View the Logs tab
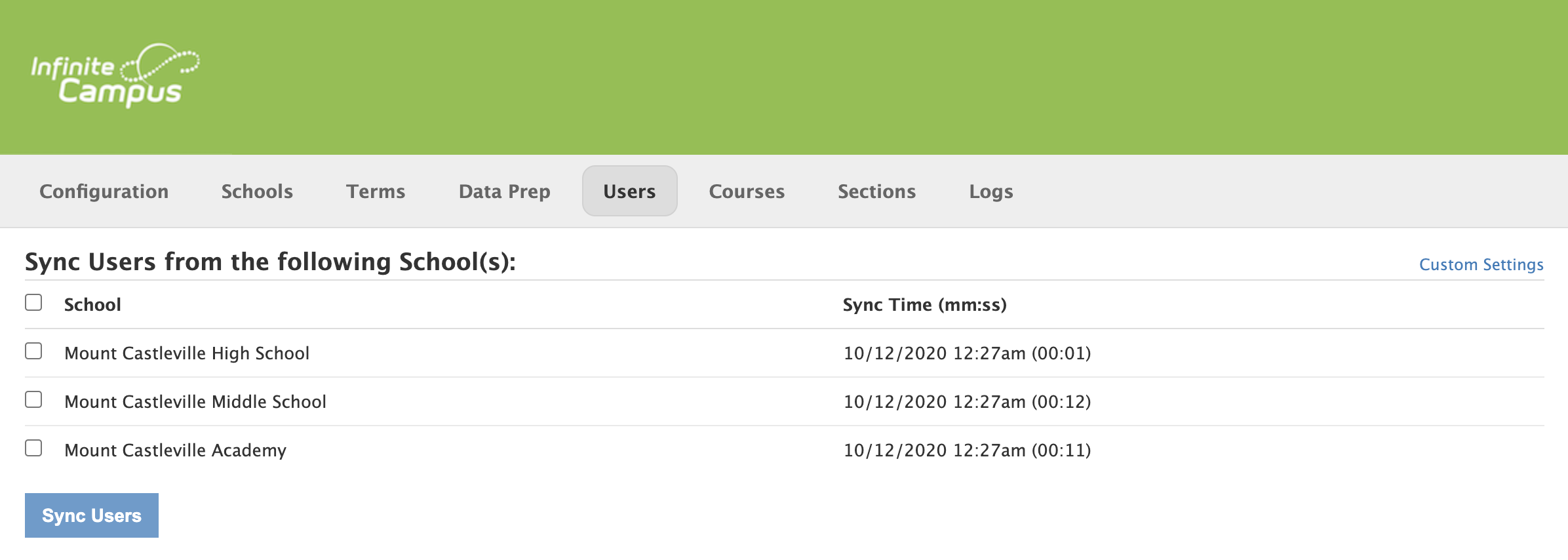The width and height of the screenshot is (1568, 560). tap(990, 191)
